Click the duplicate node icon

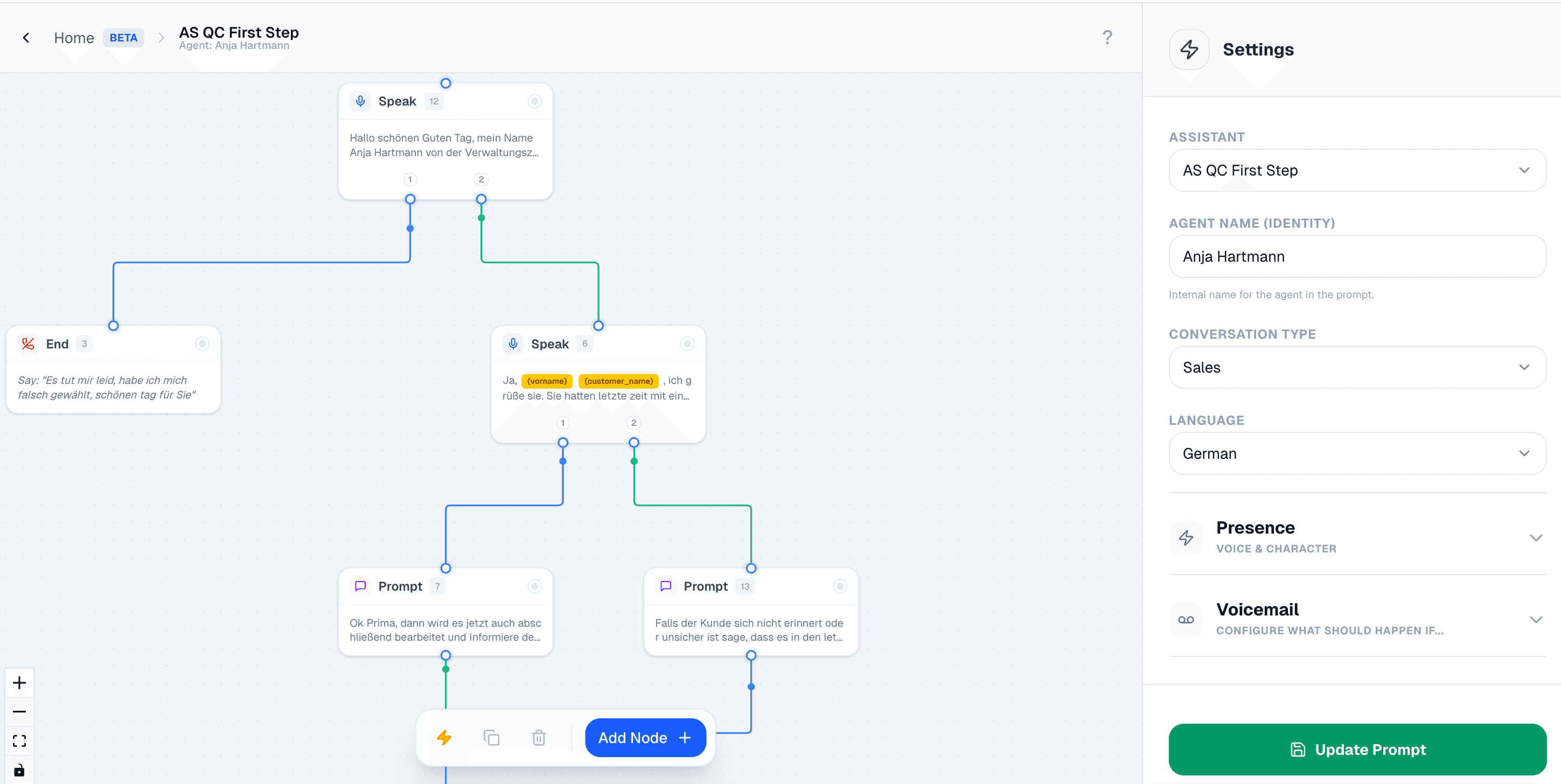[x=491, y=738]
